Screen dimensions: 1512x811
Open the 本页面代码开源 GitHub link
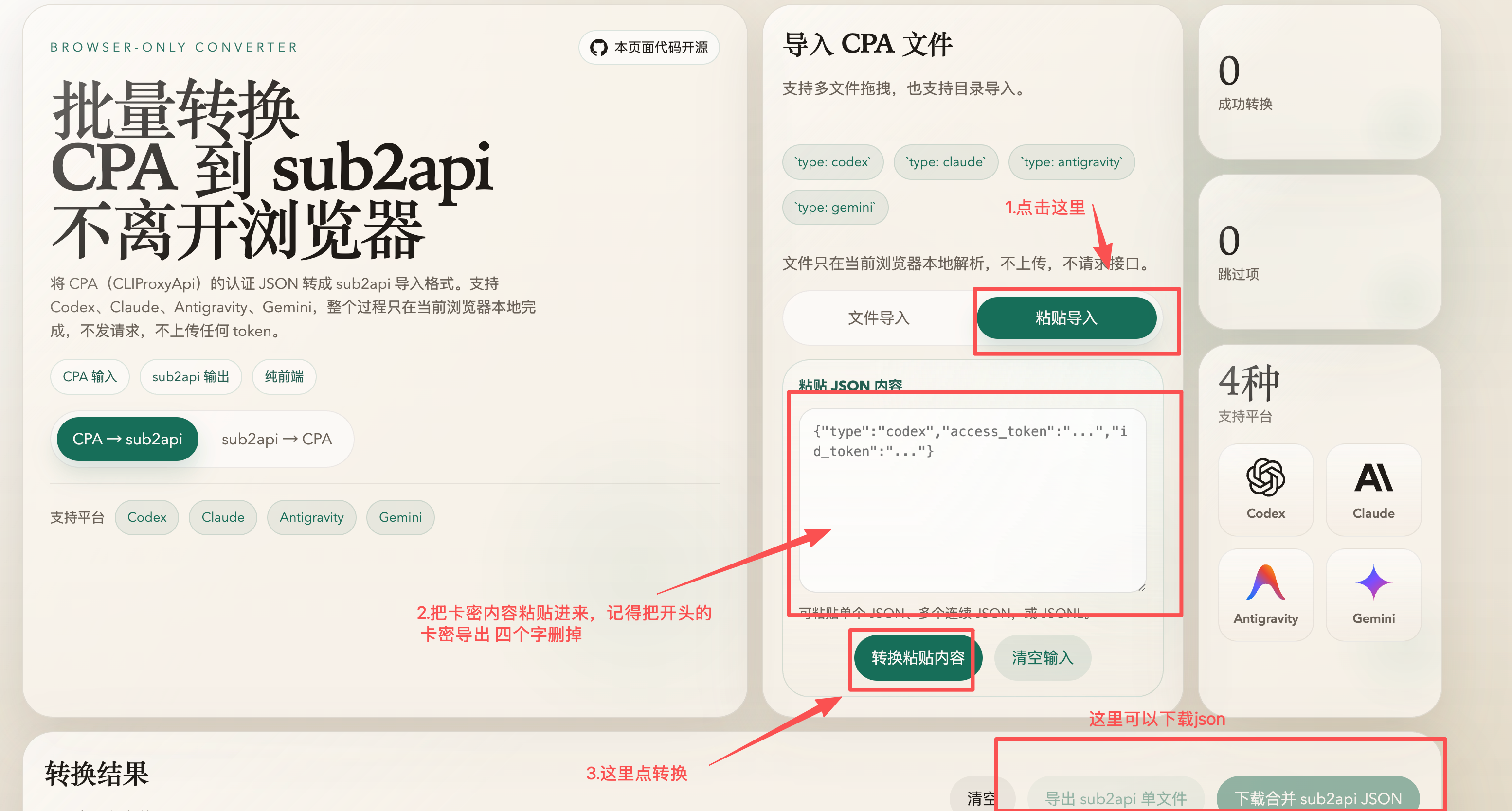point(648,48)
